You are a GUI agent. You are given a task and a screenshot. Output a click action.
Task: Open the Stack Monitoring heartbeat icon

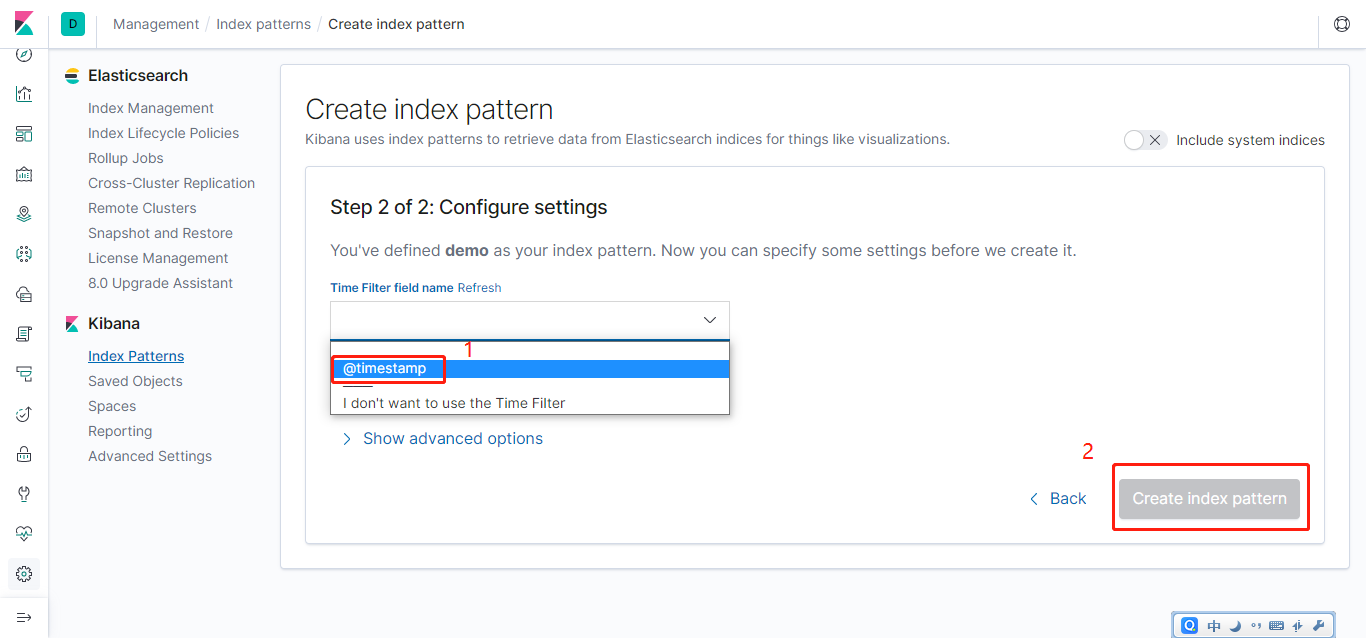24,534
